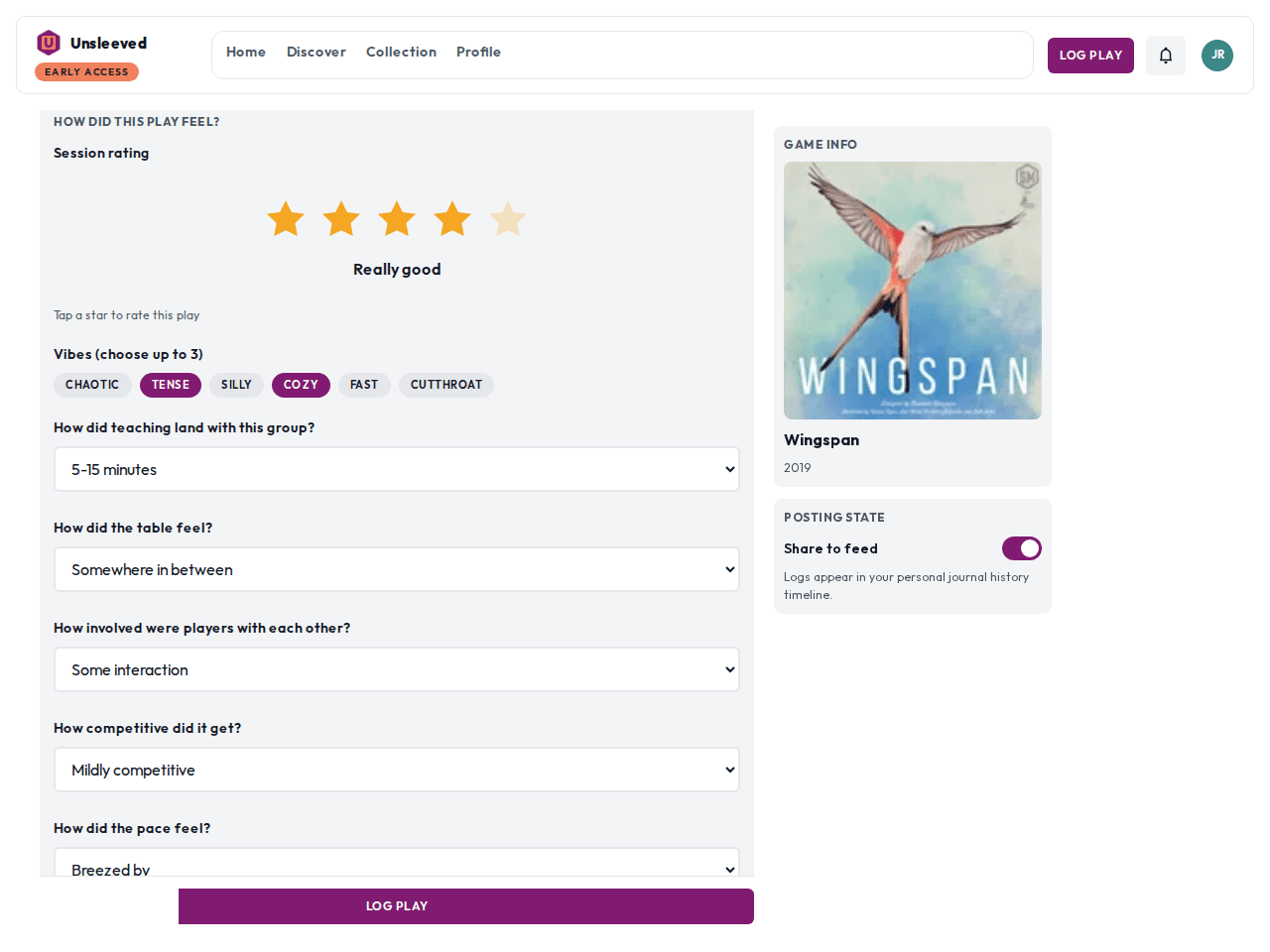
Task: Deselect the COZY vibe chip
Action: click(x=301, y=385)
